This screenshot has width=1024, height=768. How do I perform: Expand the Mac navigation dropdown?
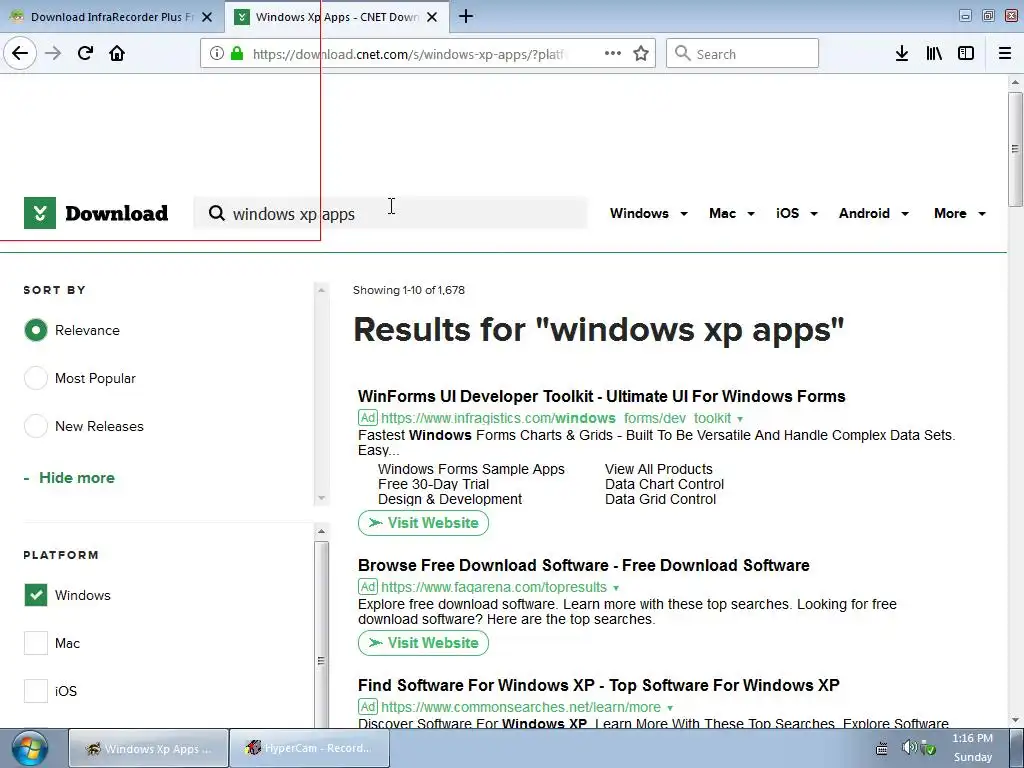[x=731, y=214]
